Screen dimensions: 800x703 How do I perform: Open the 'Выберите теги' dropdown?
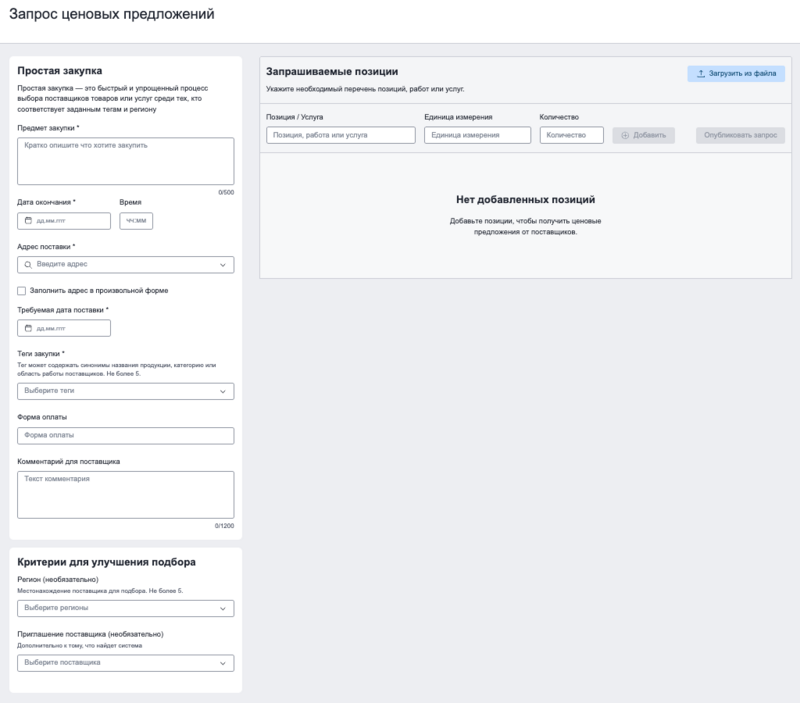point(126,391)
